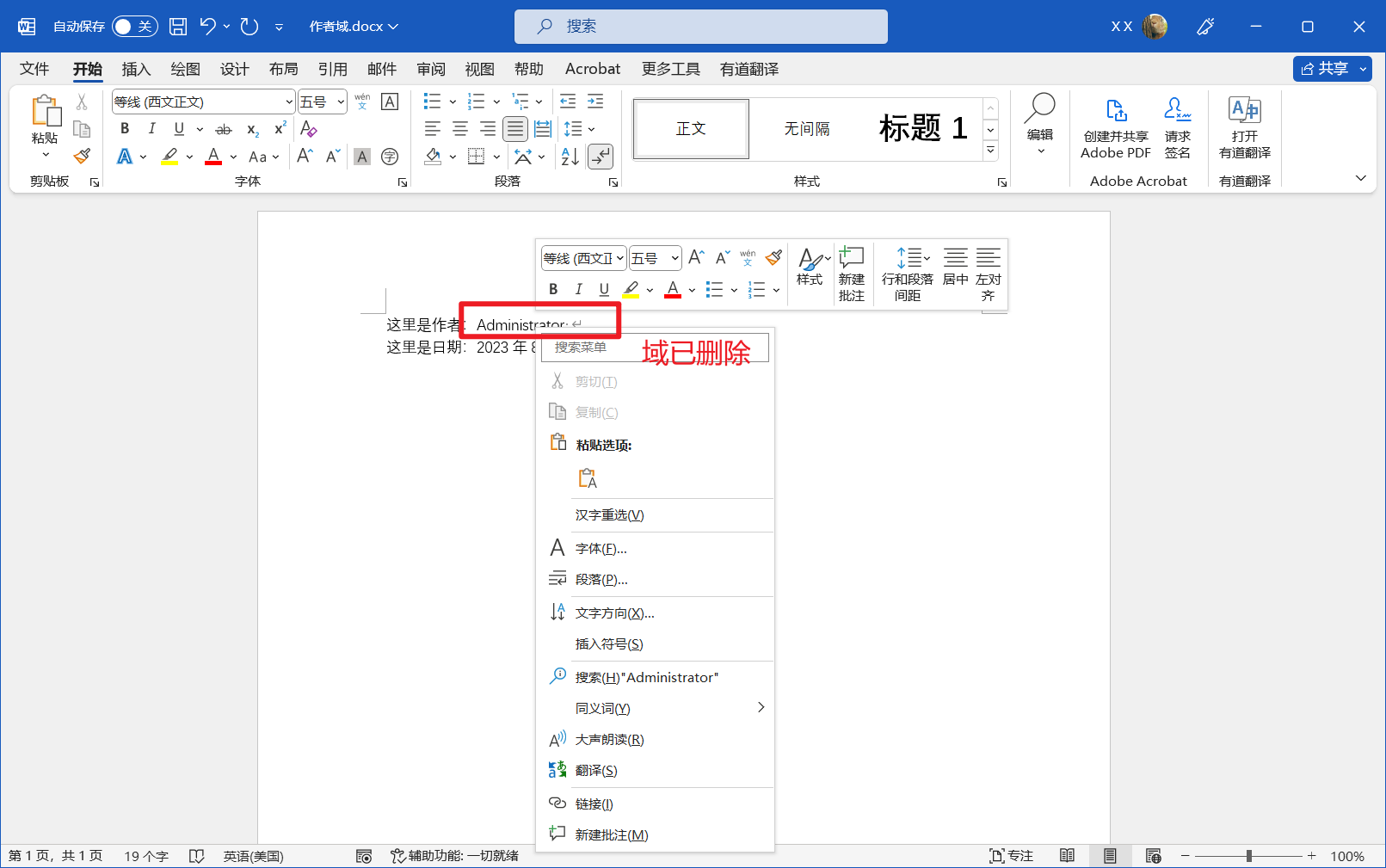Toggle bold on the mini toolbar

[x=553, y=289]
